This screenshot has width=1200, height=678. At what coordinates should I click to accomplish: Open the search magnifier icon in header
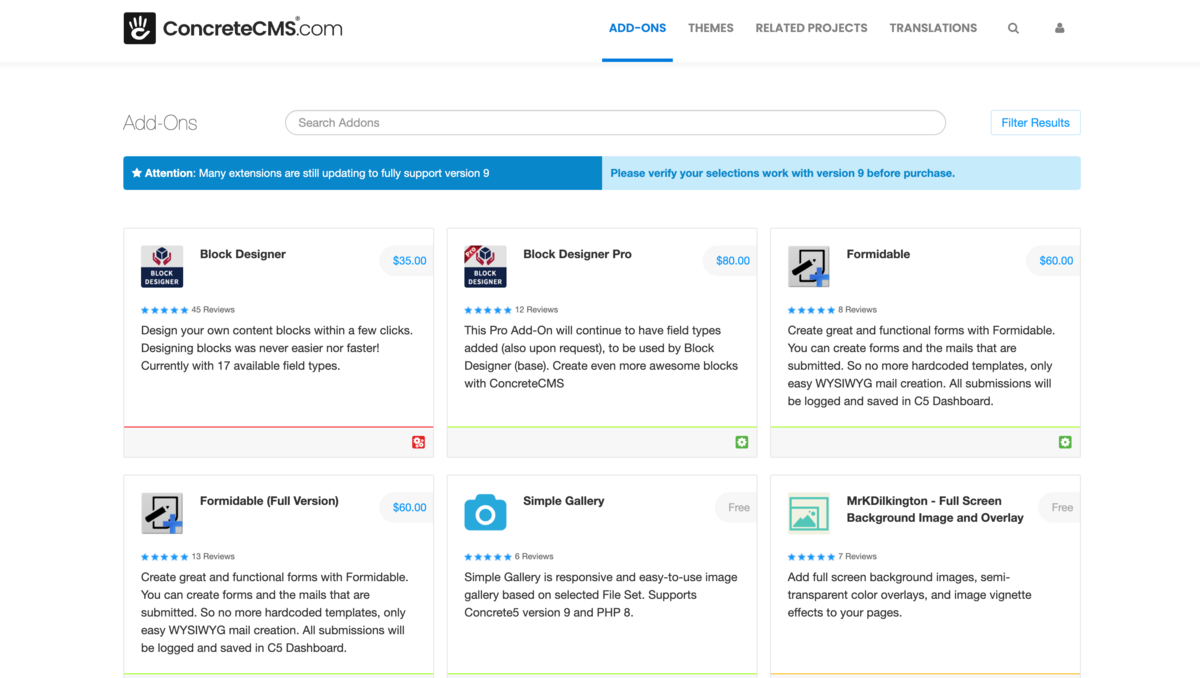tap(1013, 28)
